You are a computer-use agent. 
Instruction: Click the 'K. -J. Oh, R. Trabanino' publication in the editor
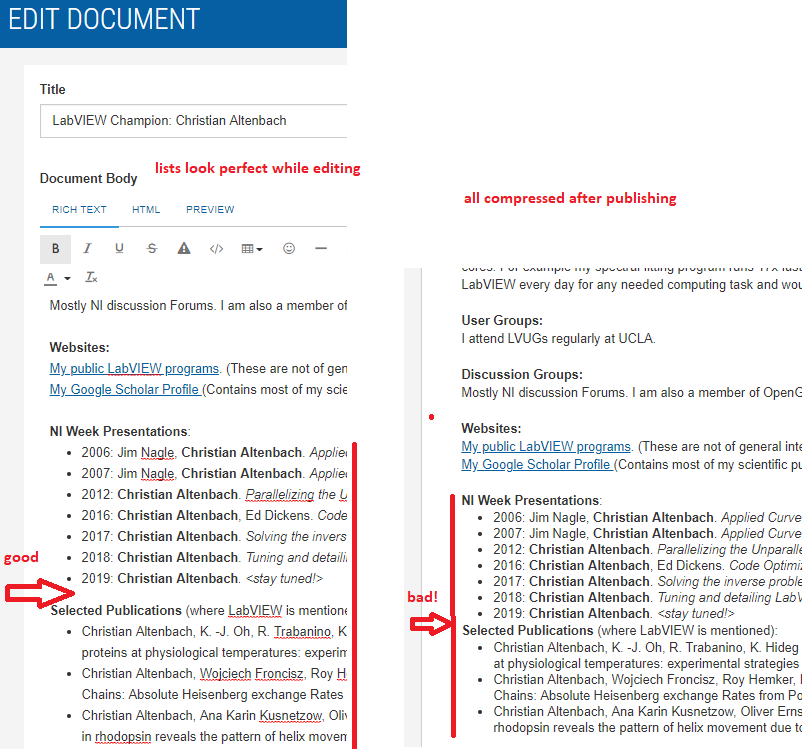click(x=214, y=642)
